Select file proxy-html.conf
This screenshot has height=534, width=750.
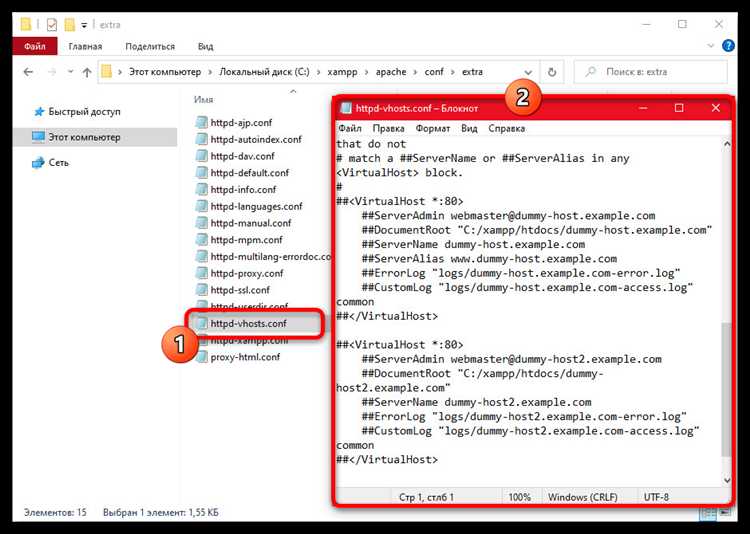tap(245, 357)
